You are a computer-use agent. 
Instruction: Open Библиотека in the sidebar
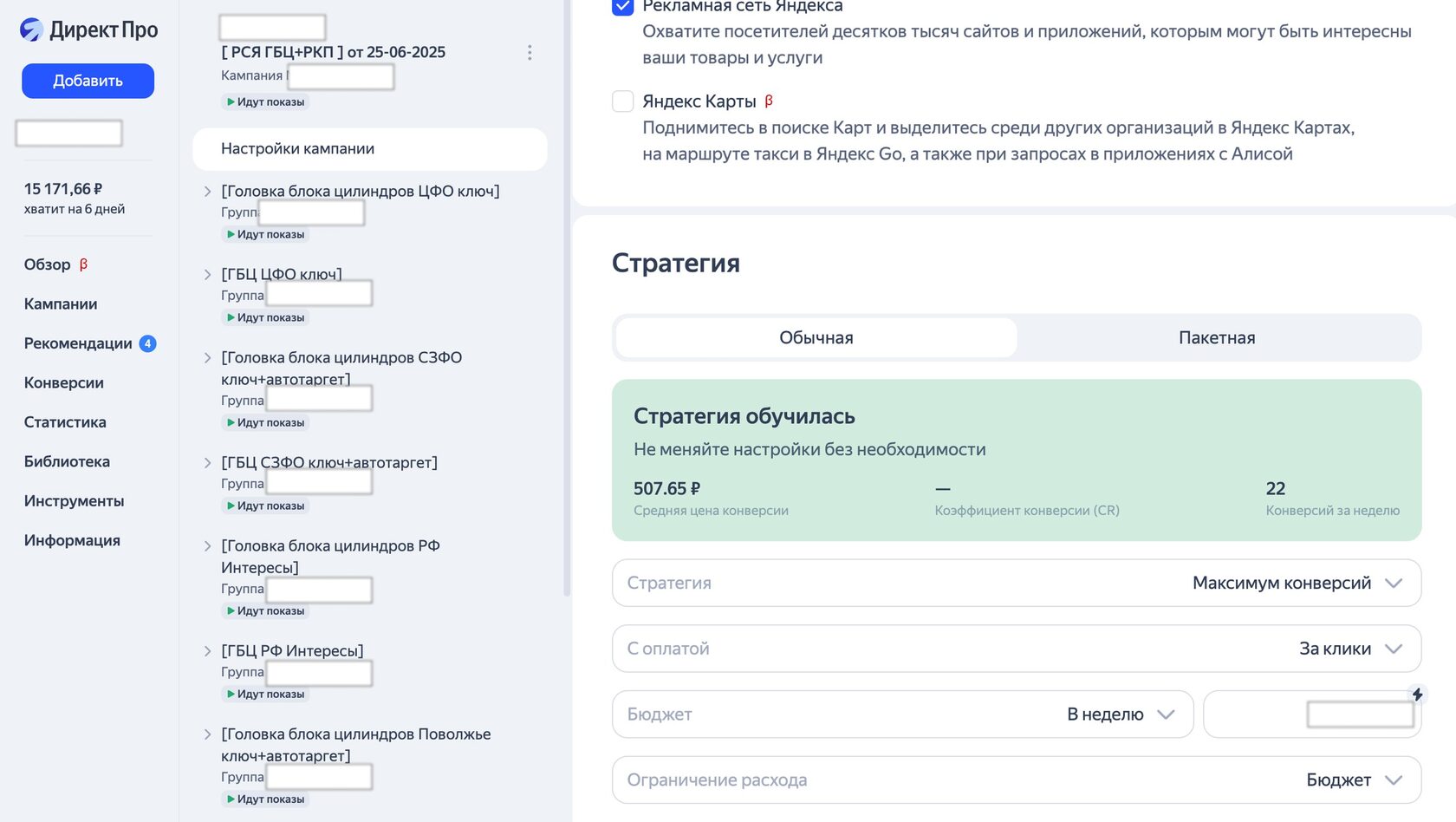point(67,461)
